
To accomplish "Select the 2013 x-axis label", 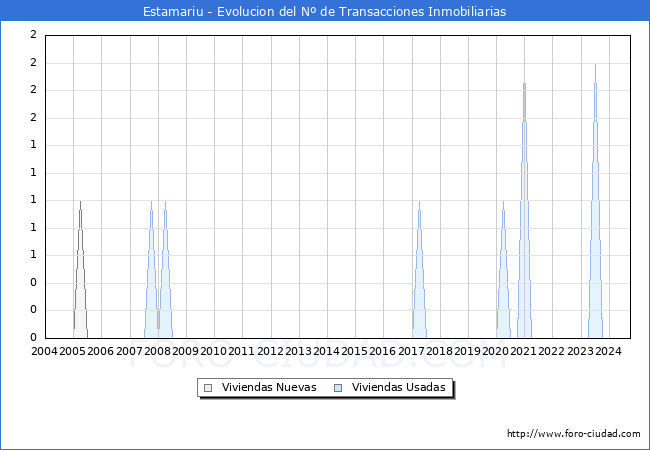I will tap(298, 351).
